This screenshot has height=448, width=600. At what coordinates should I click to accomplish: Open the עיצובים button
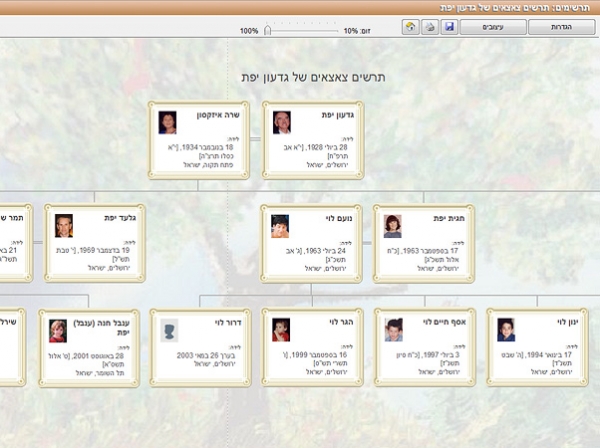pos(493,27)
